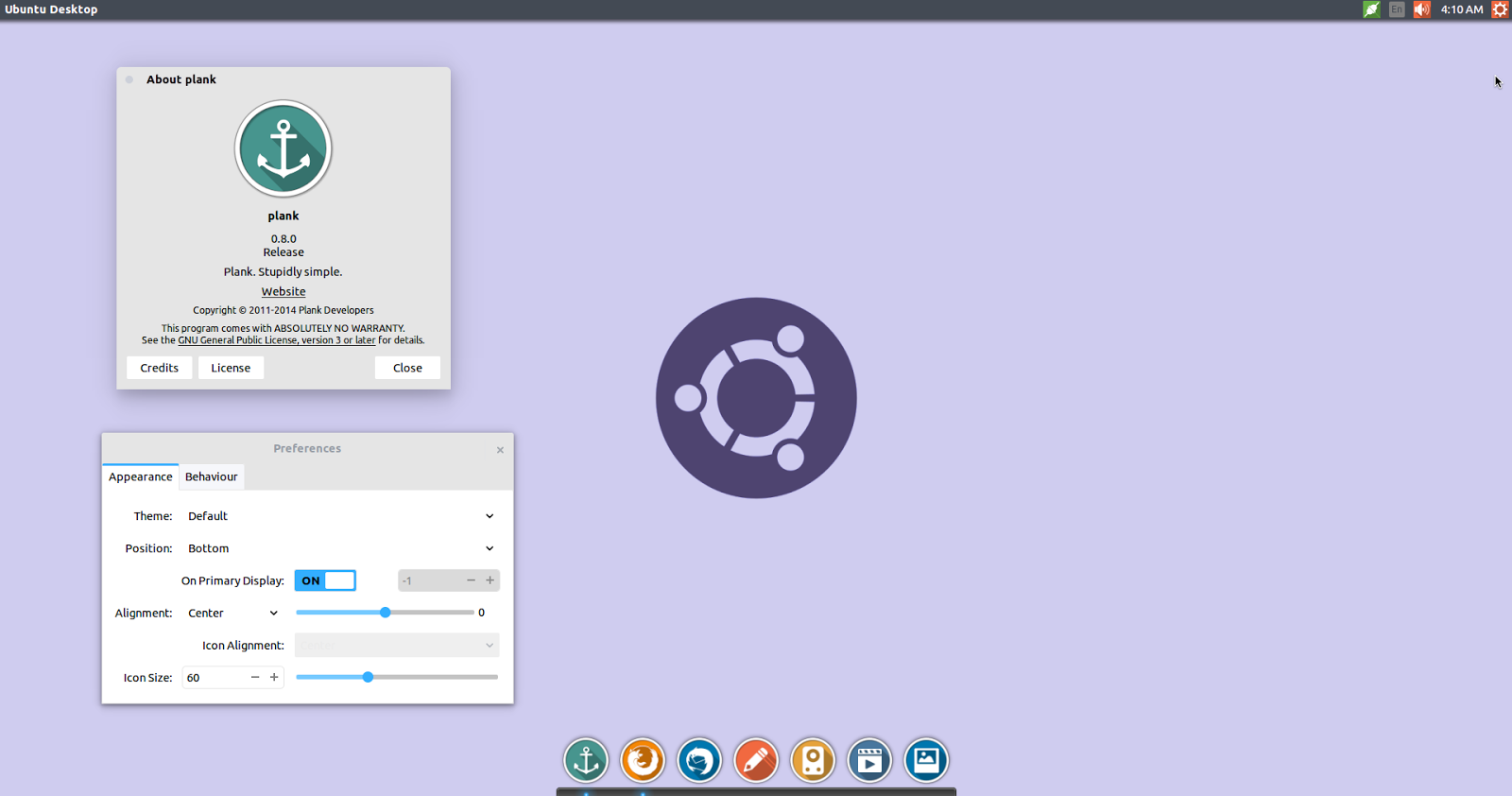Open the greyed-out Icon Alignment dropdown
The image size is (1512, 796).
397,645
